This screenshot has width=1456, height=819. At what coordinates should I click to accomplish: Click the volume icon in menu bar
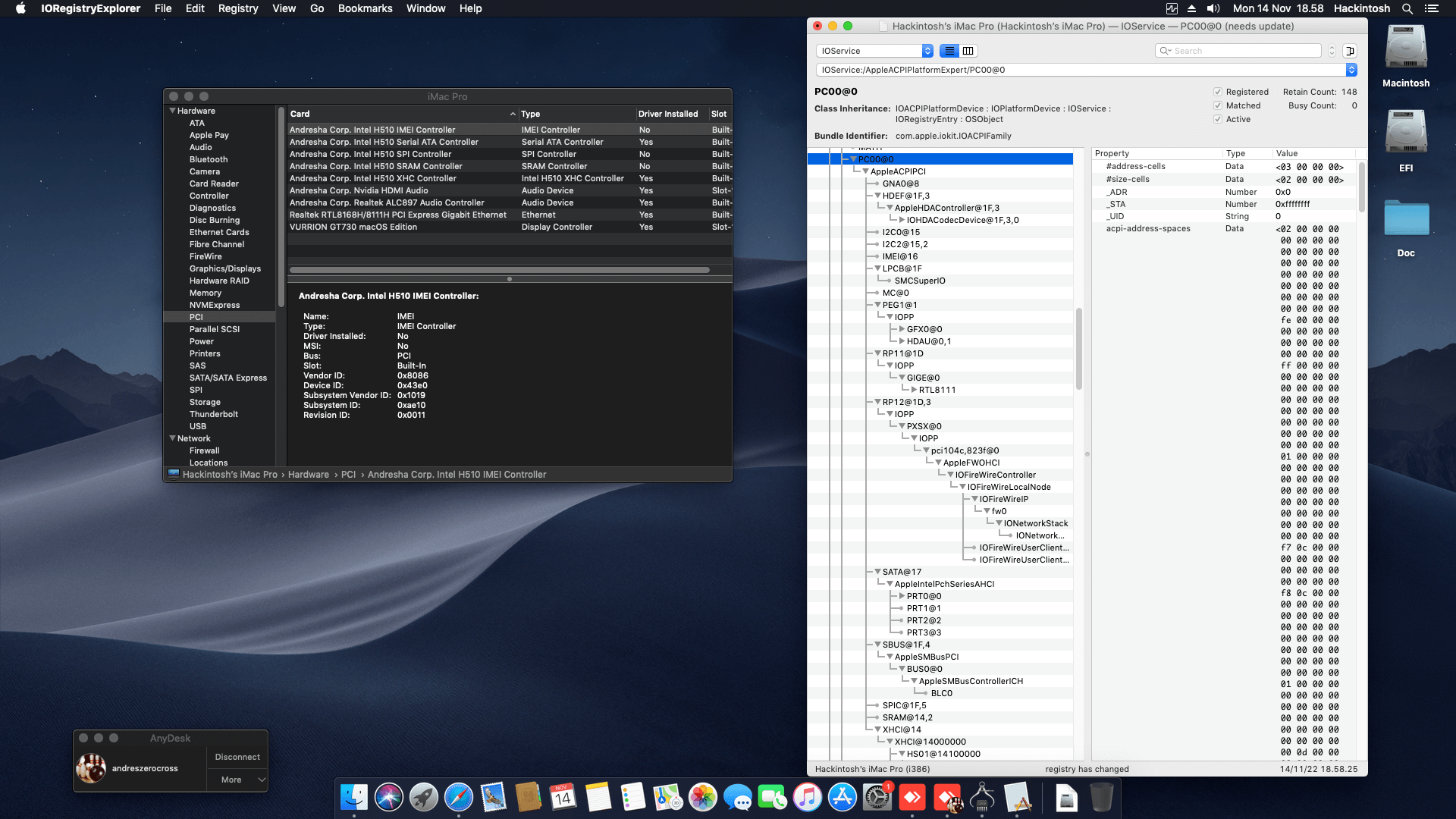coord(1213,8)
